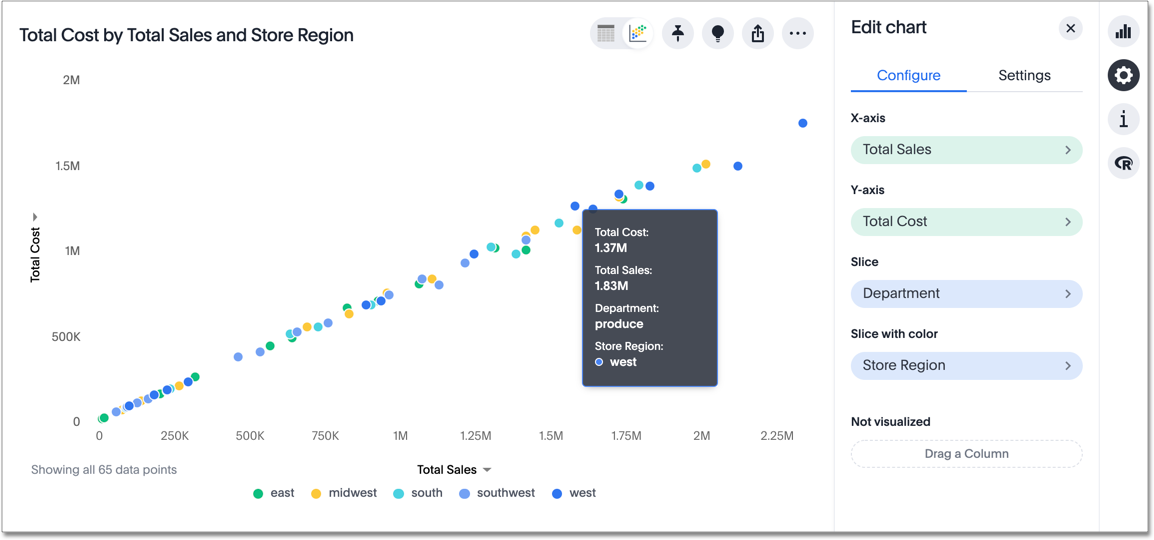The width and height of the screenshot is (1154, 540).
Task: Expand the Department slice chip
Action: point(966,294)
